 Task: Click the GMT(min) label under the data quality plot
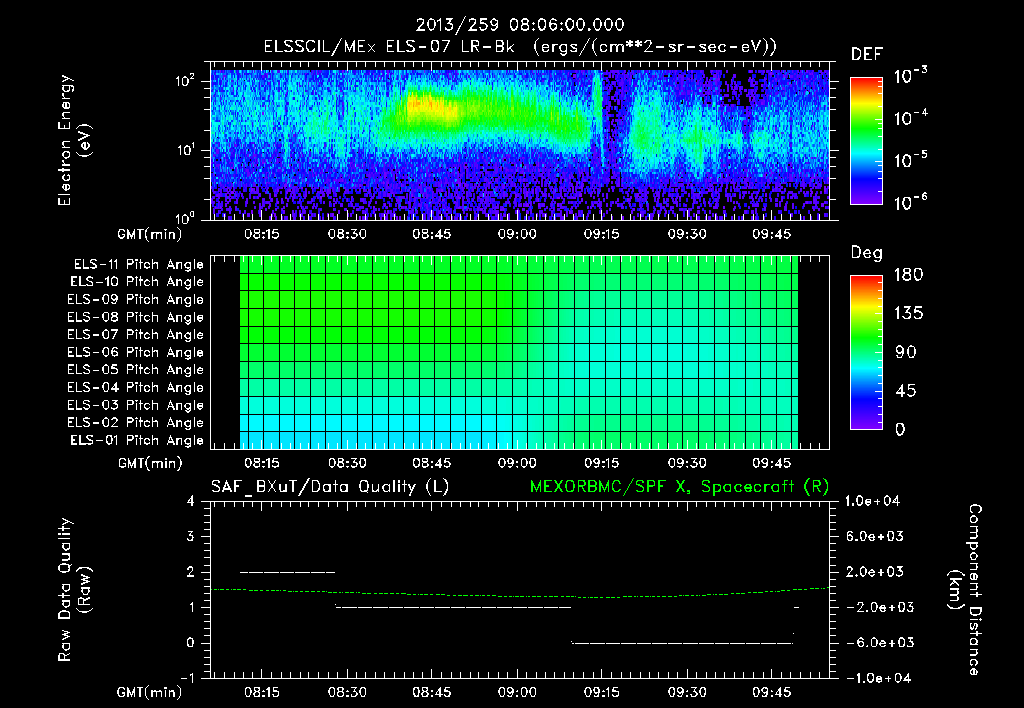150,692
